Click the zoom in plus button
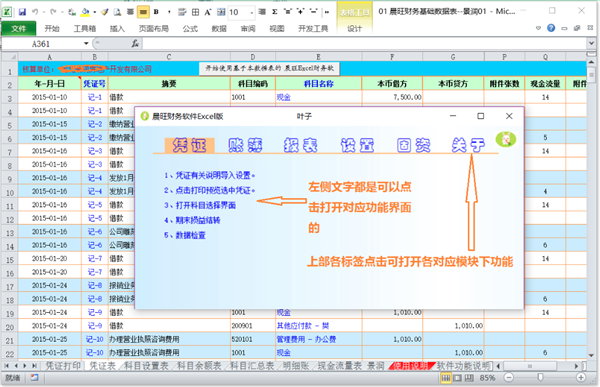600x387 pixels. tap(581, 378)
